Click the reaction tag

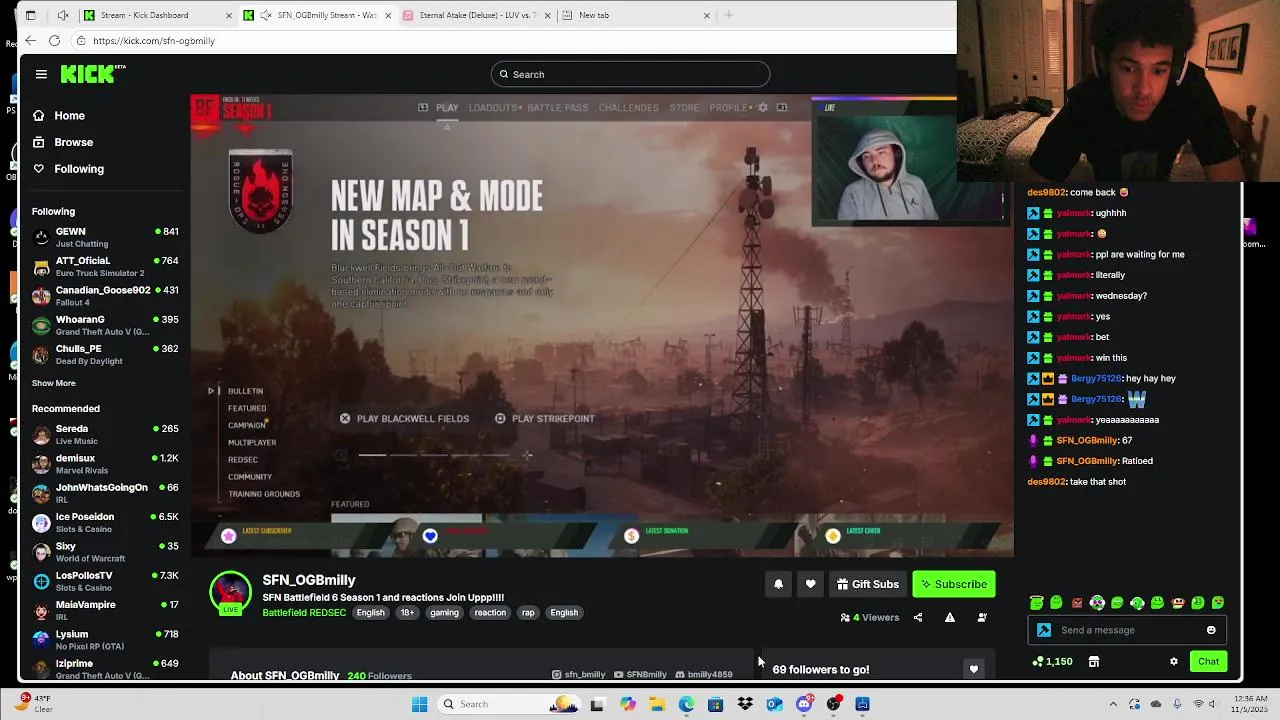490,613
